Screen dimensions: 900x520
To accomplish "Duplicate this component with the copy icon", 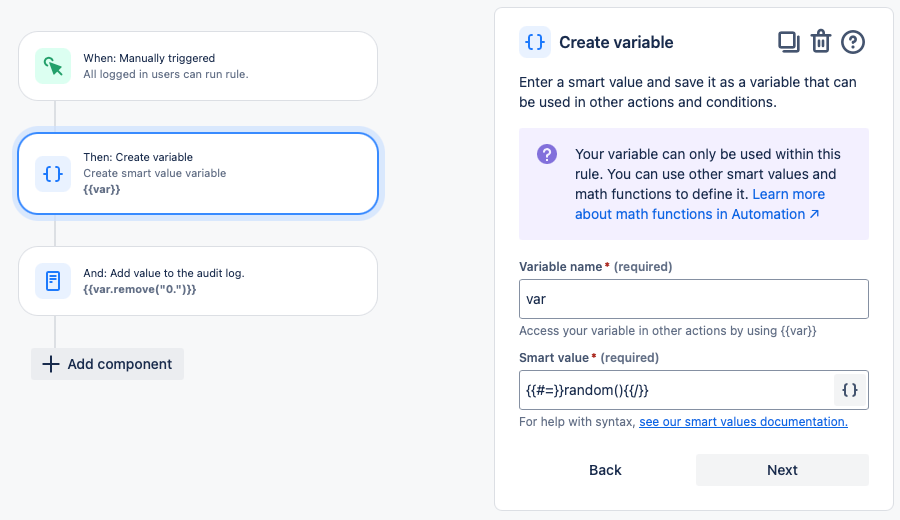I will [789, 42].
